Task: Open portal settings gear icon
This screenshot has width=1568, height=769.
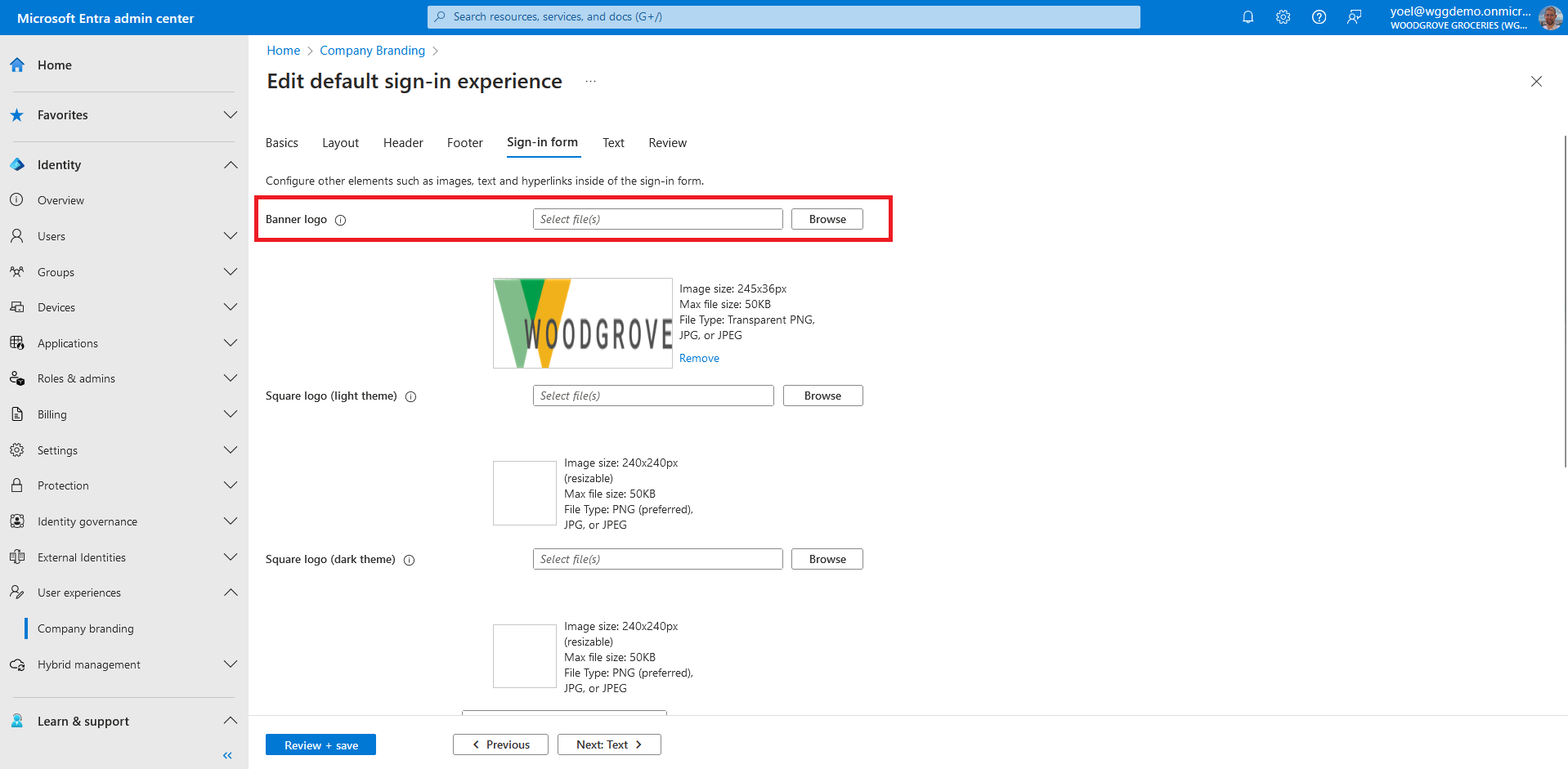Action: click(x=1283, y=17)
